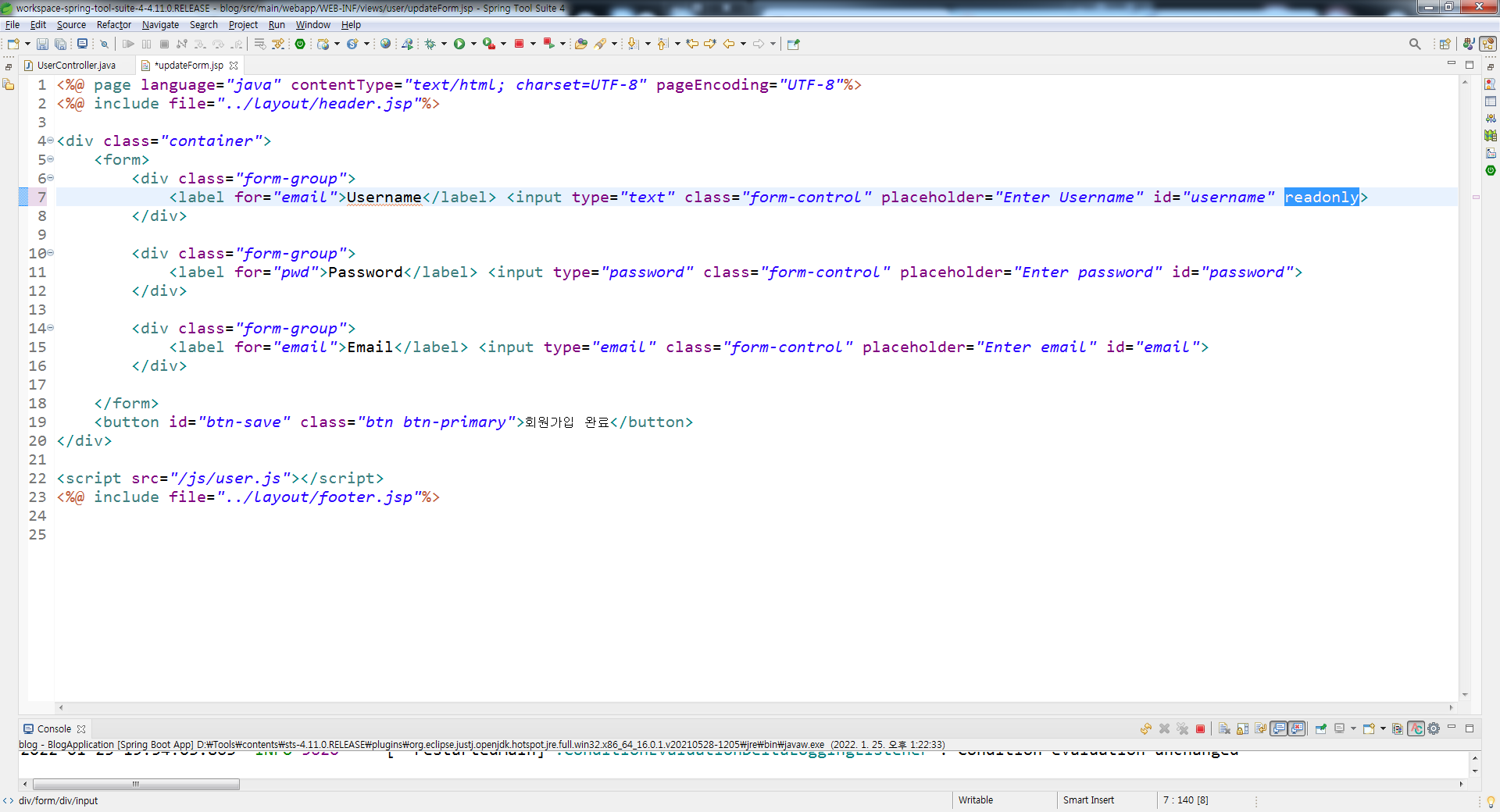Close the updateForm.jsp editor tab
Screen dimensions: 1500x812
tap(234, 66)
